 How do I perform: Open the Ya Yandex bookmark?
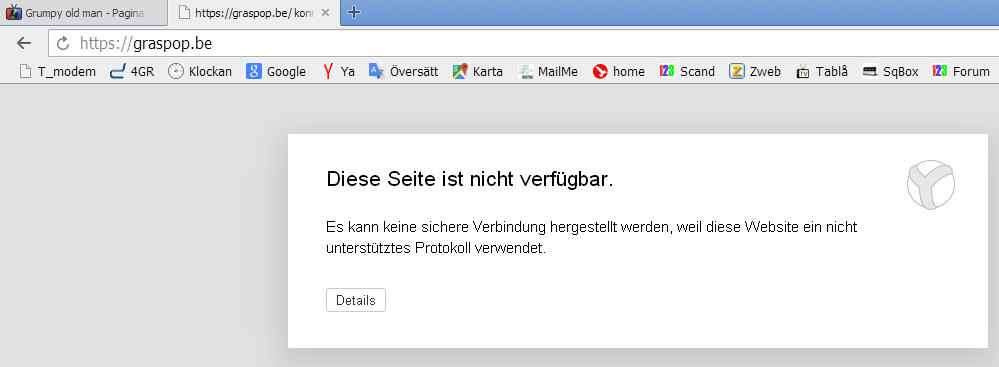point(338,71)
